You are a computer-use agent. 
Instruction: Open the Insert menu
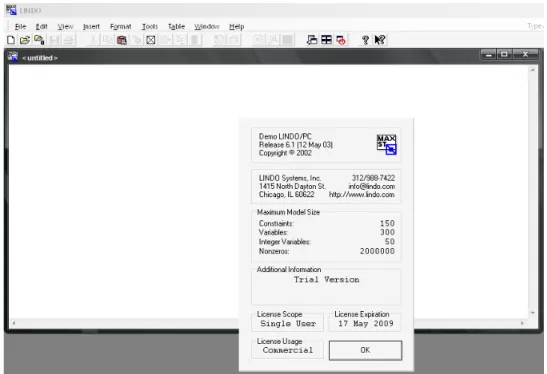[x=91, y=27]
